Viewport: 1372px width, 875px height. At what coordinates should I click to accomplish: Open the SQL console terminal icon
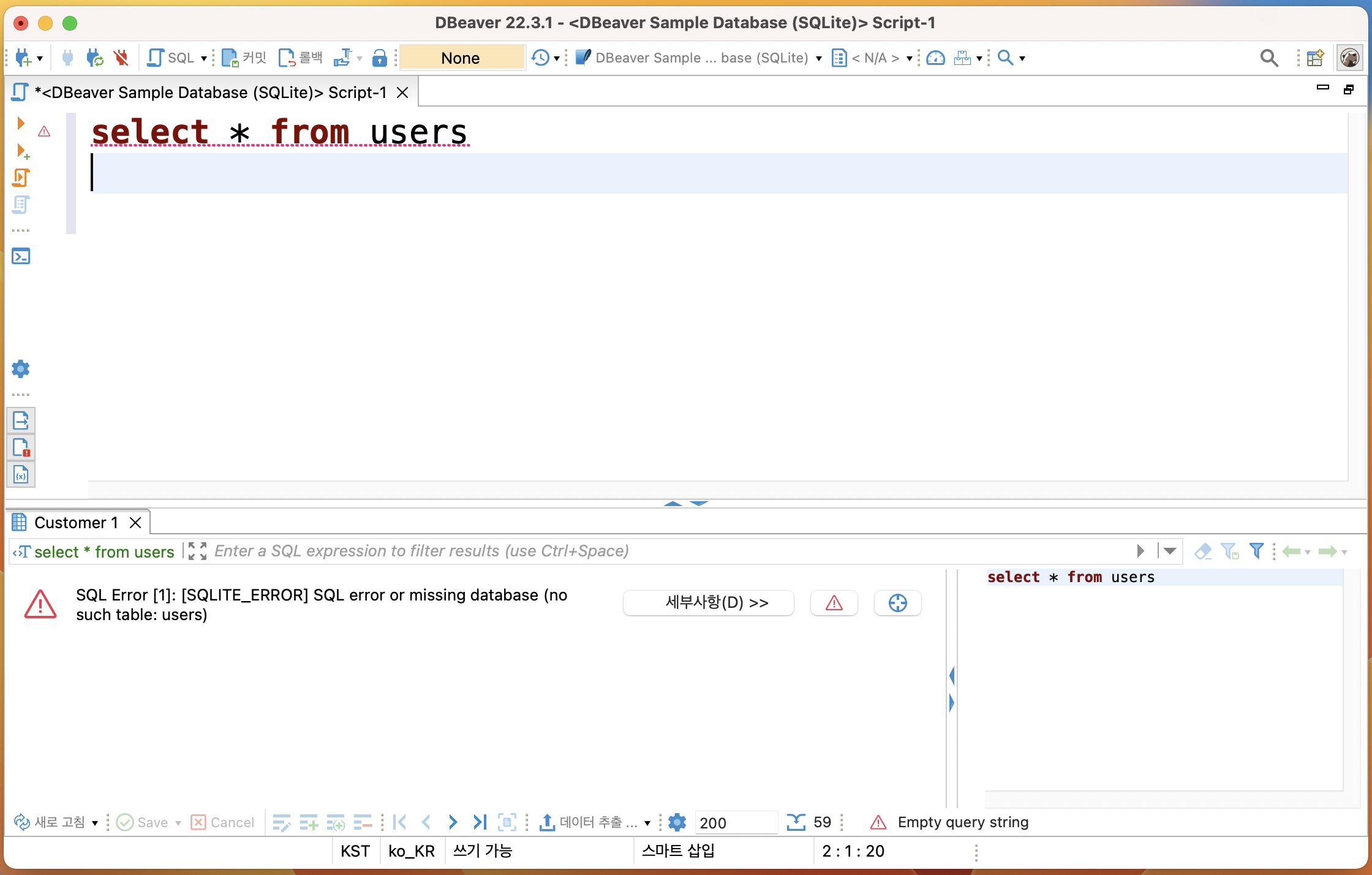coord(21,256)
